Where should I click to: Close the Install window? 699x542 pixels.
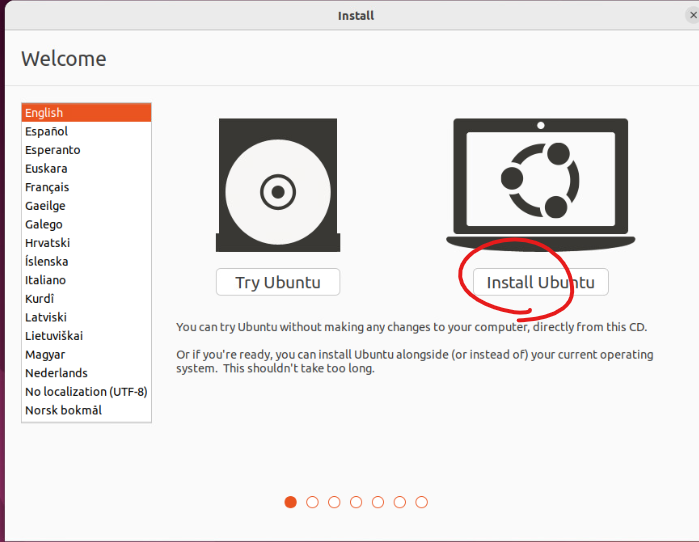tap(693, 15)
